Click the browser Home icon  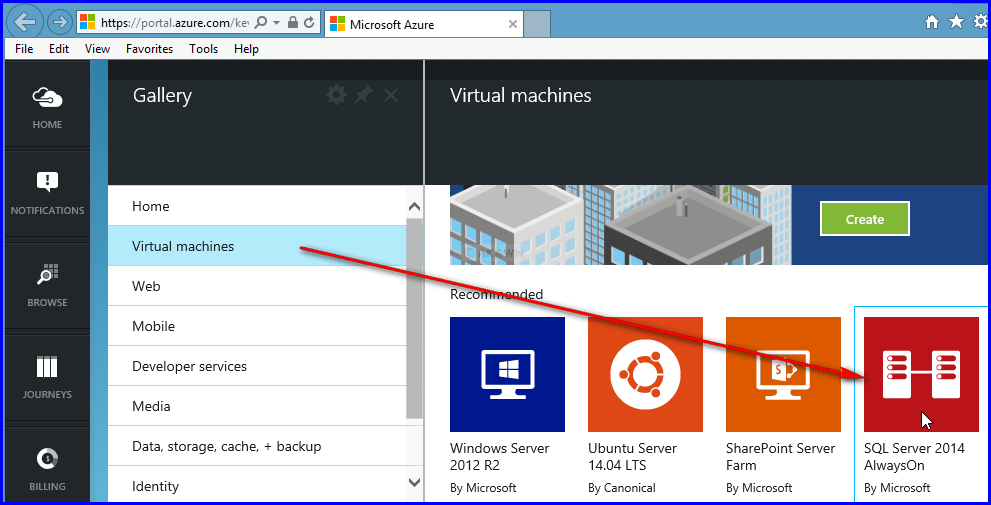[932, 22]
